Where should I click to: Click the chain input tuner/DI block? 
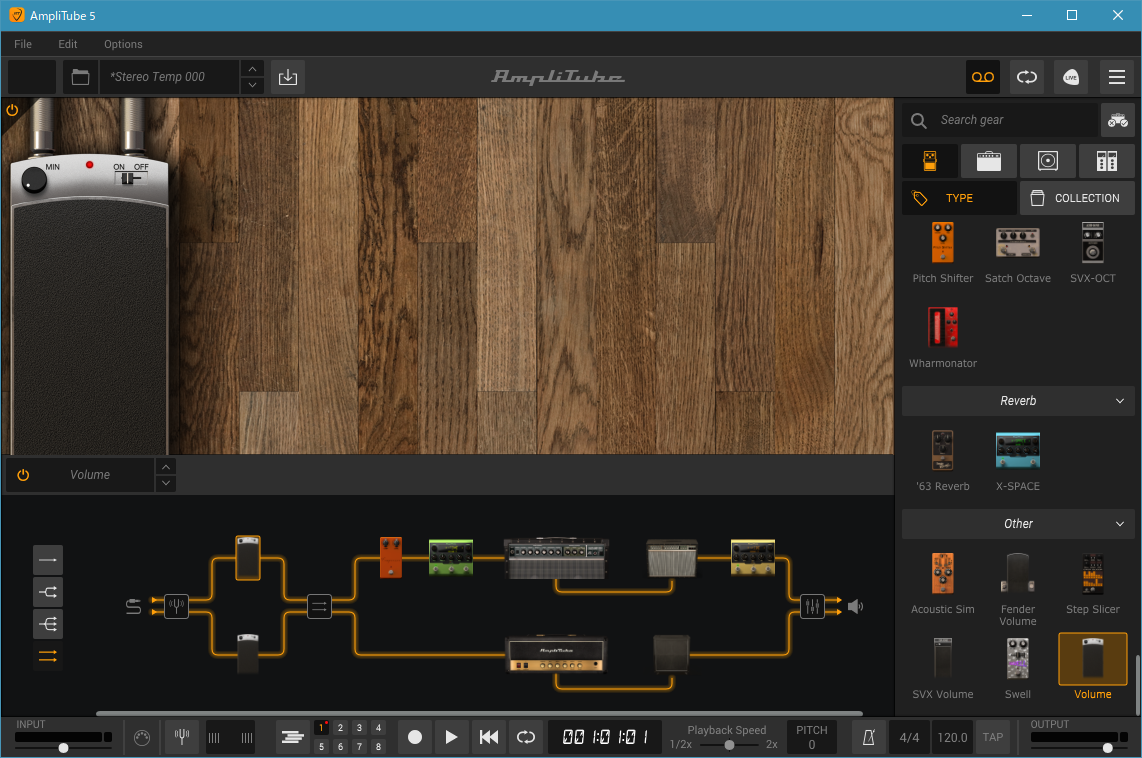[x=176, y=606]
